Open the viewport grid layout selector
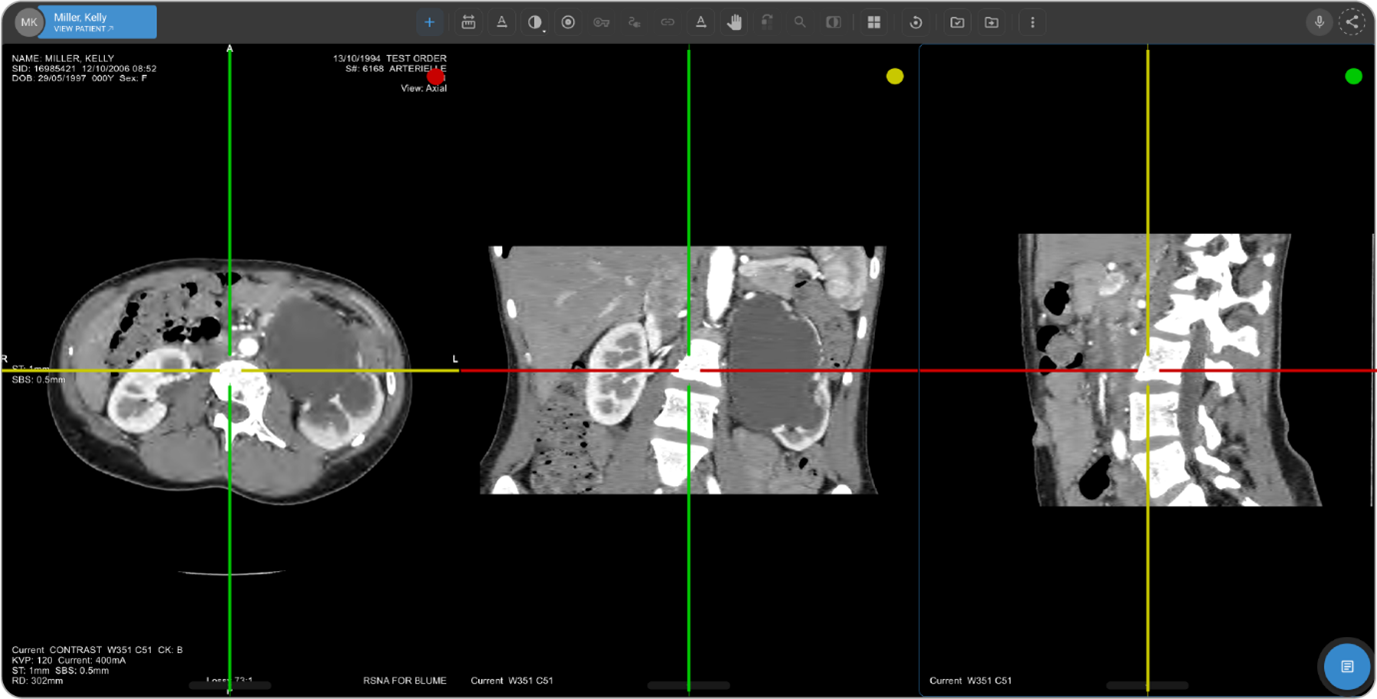The width and height of the screenshot is (1377, 699). click(874, 22)
